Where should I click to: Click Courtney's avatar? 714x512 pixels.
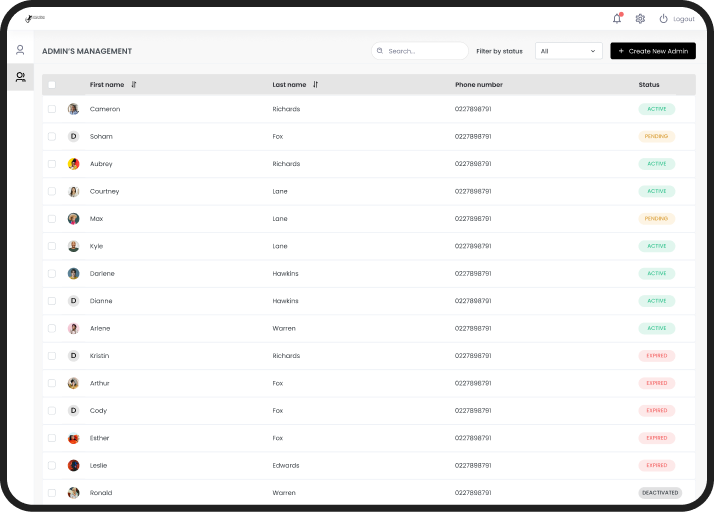click(73, 191)
